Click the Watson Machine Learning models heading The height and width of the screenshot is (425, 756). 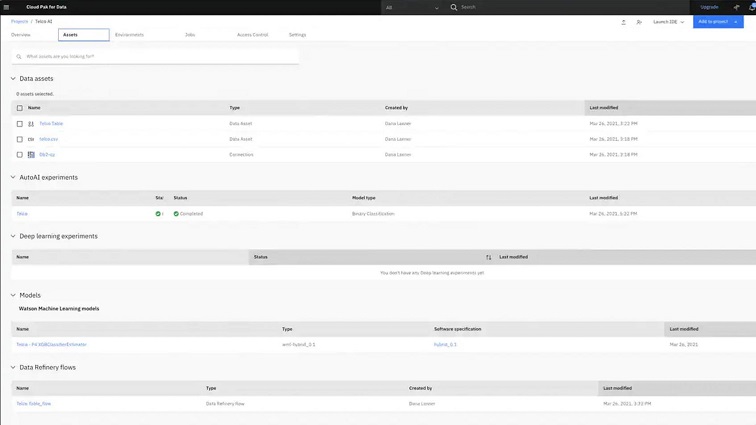click(59, 309)
